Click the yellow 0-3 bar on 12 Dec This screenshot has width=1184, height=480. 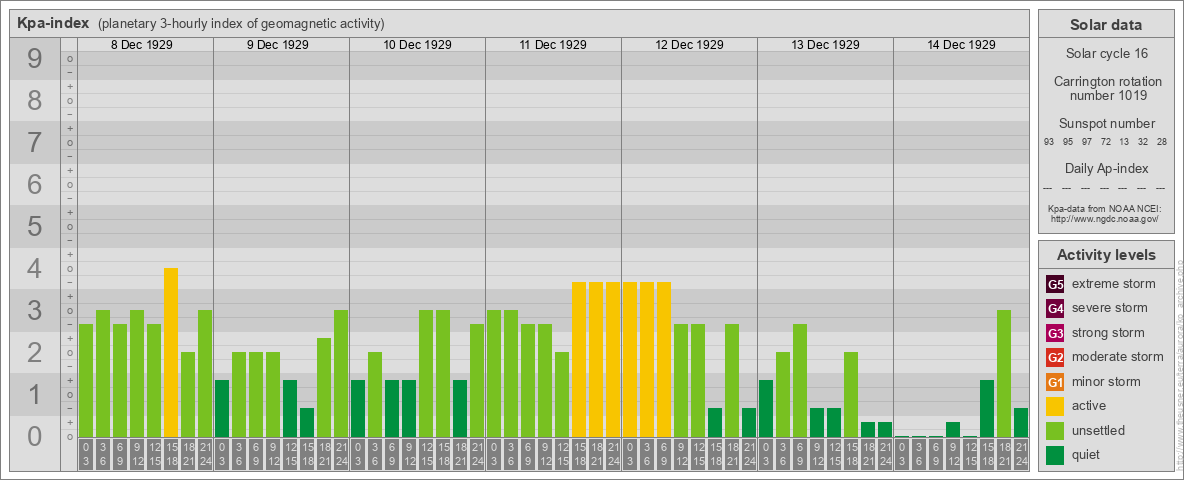[630, 359]
